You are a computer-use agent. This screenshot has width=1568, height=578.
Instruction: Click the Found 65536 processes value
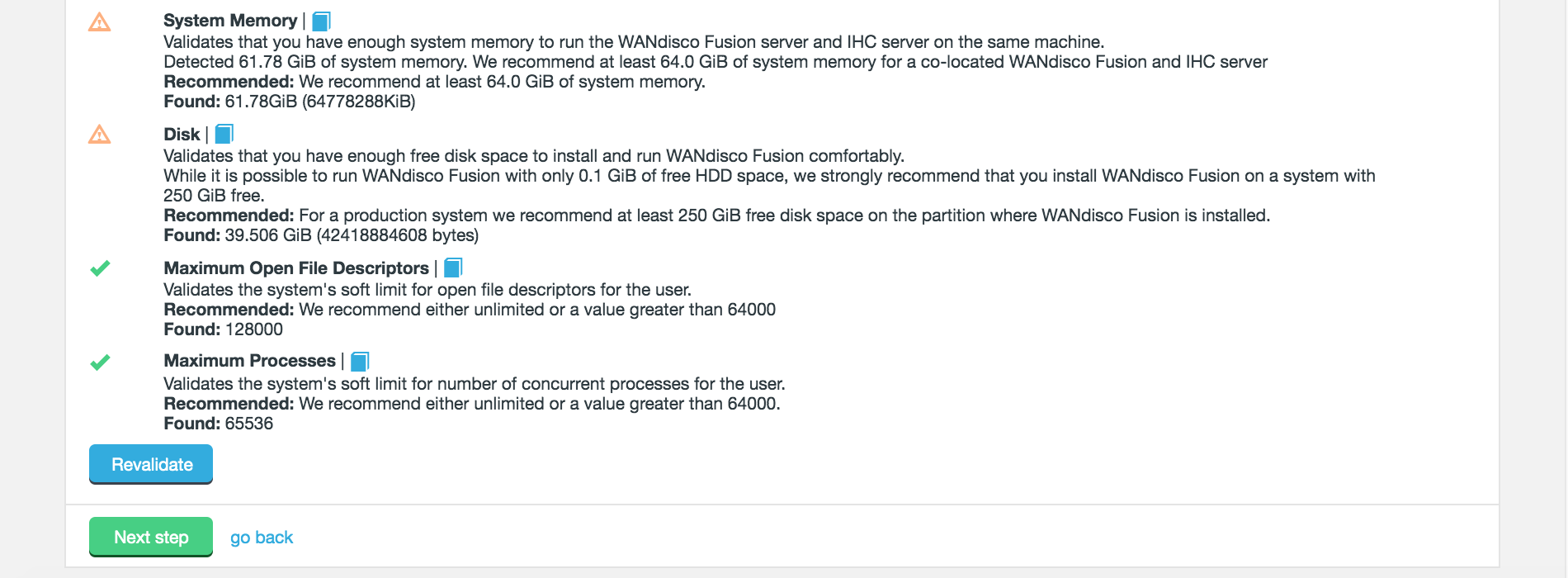point(248,424)
